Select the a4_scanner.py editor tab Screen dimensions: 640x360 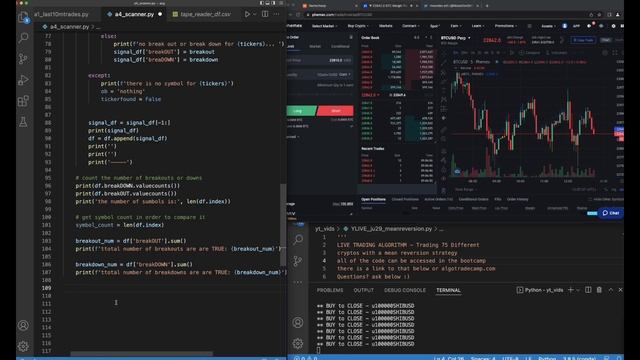(134, 14)
